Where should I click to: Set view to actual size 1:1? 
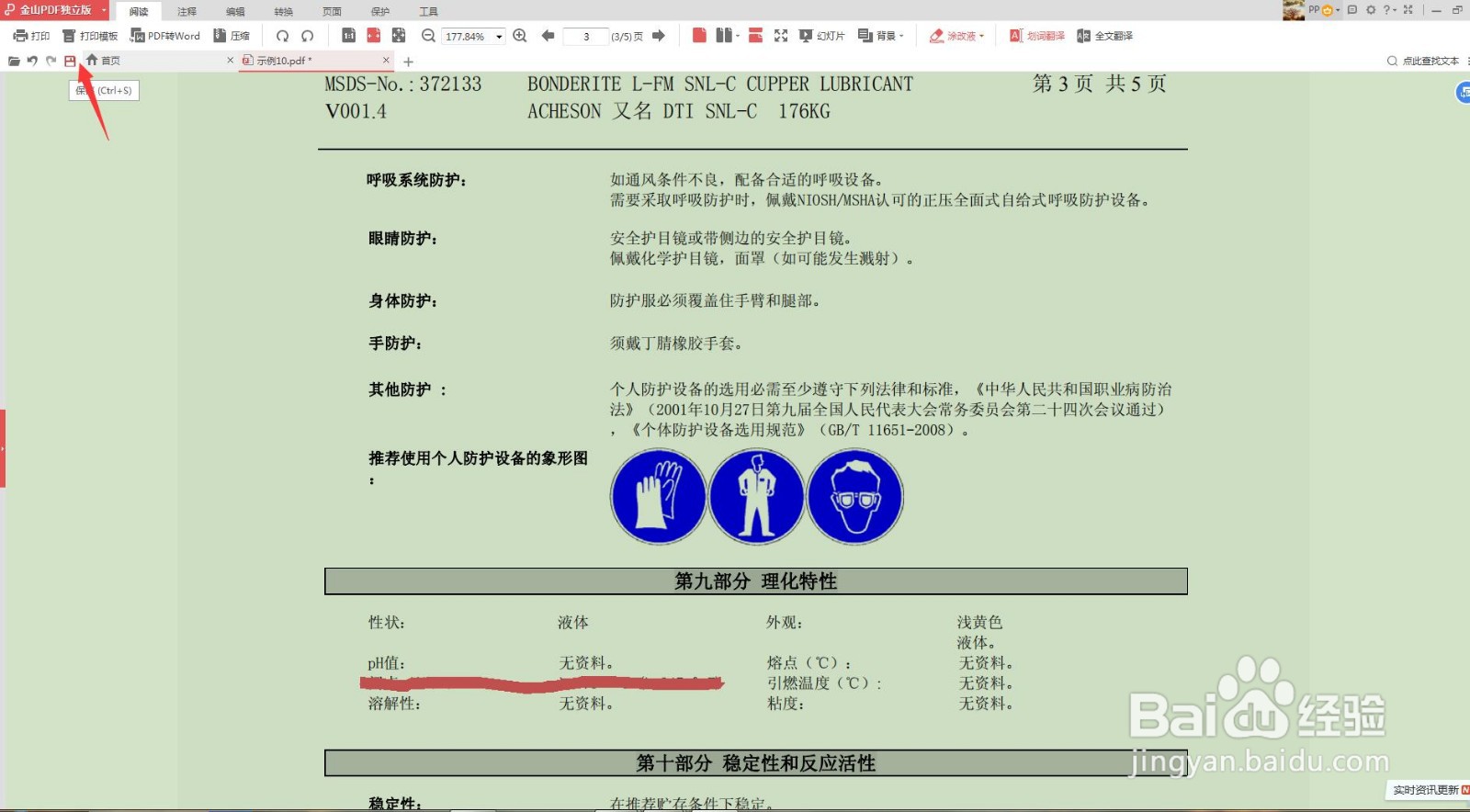[348, 35]
